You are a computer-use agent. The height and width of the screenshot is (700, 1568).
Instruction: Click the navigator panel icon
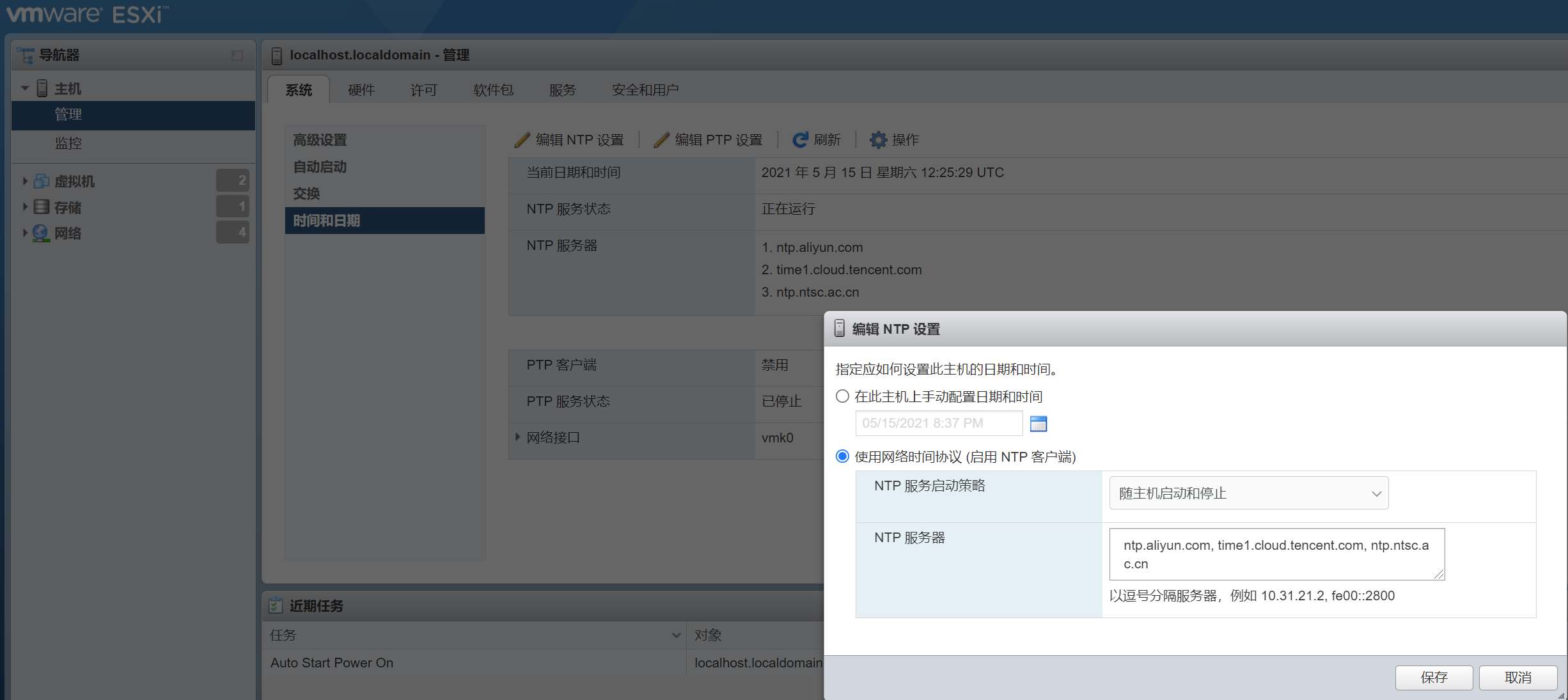click(x=26, y=55)
